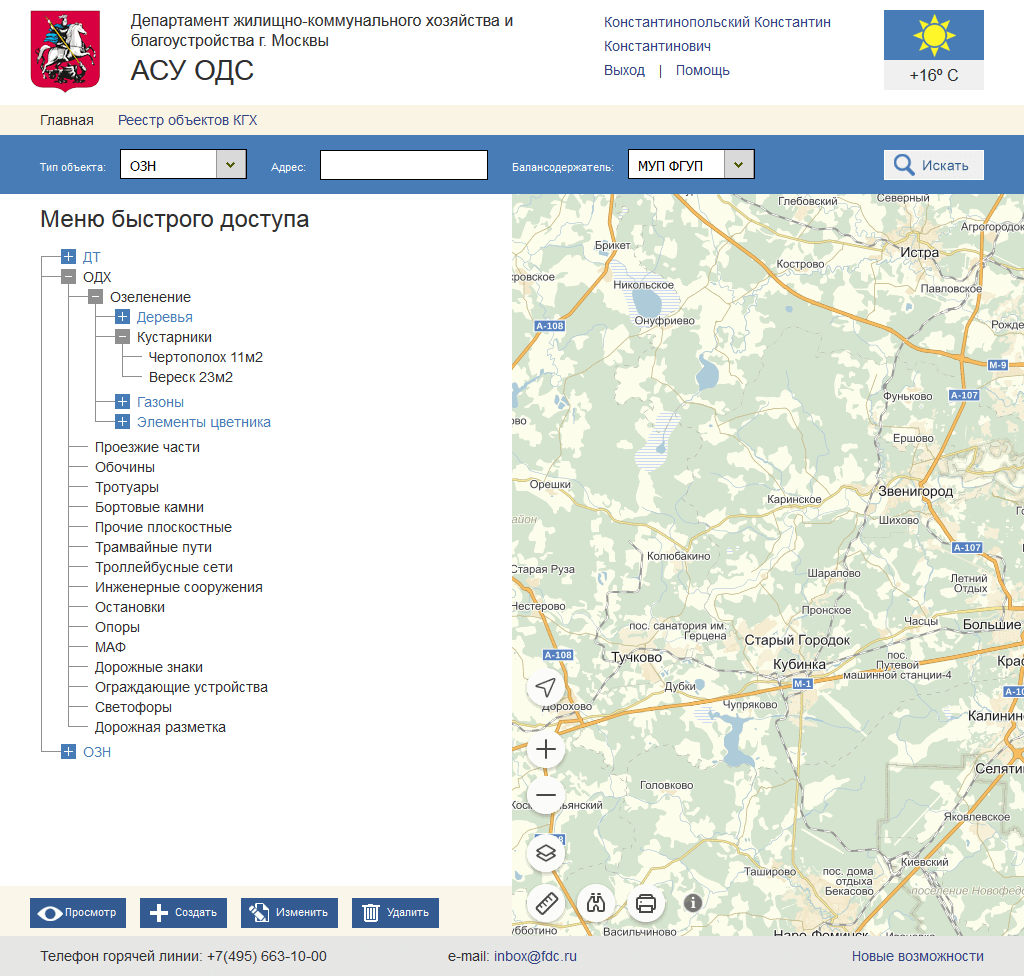Collapse the Кустарники tree branch
The width and height of the screenshot is (1024, 976).
point(122,337)
